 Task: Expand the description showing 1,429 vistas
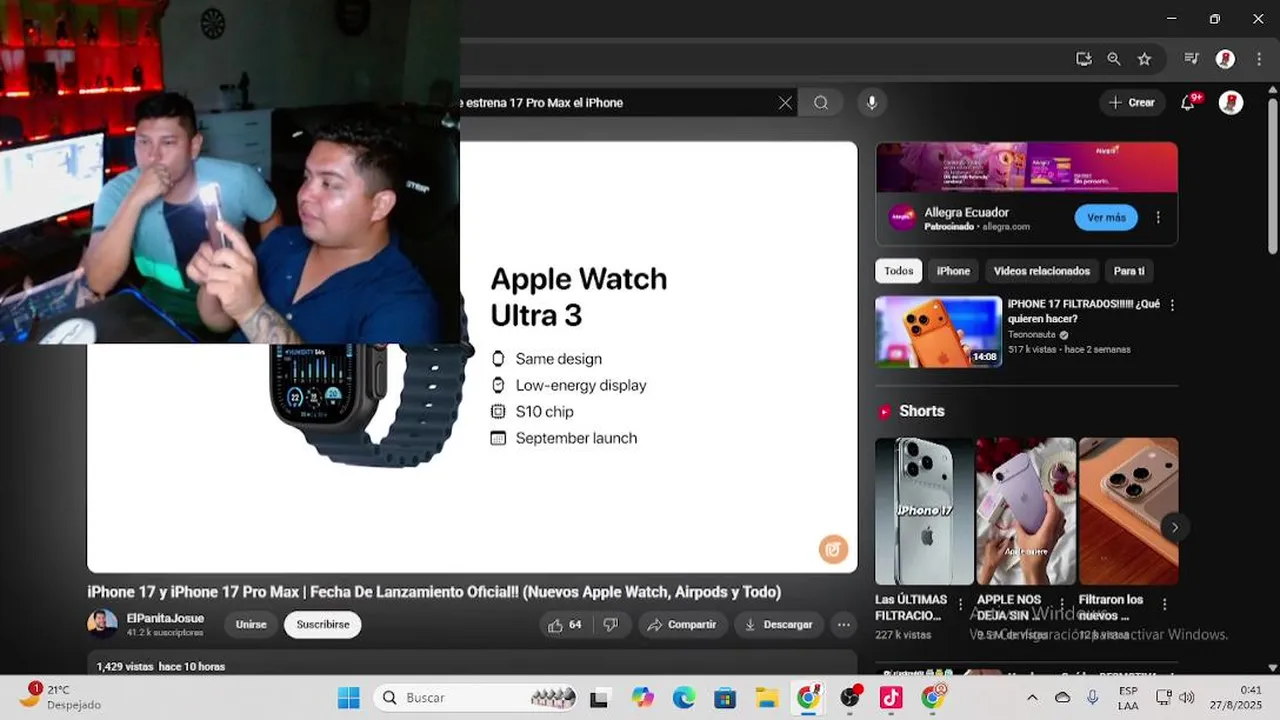pos(472,664)
